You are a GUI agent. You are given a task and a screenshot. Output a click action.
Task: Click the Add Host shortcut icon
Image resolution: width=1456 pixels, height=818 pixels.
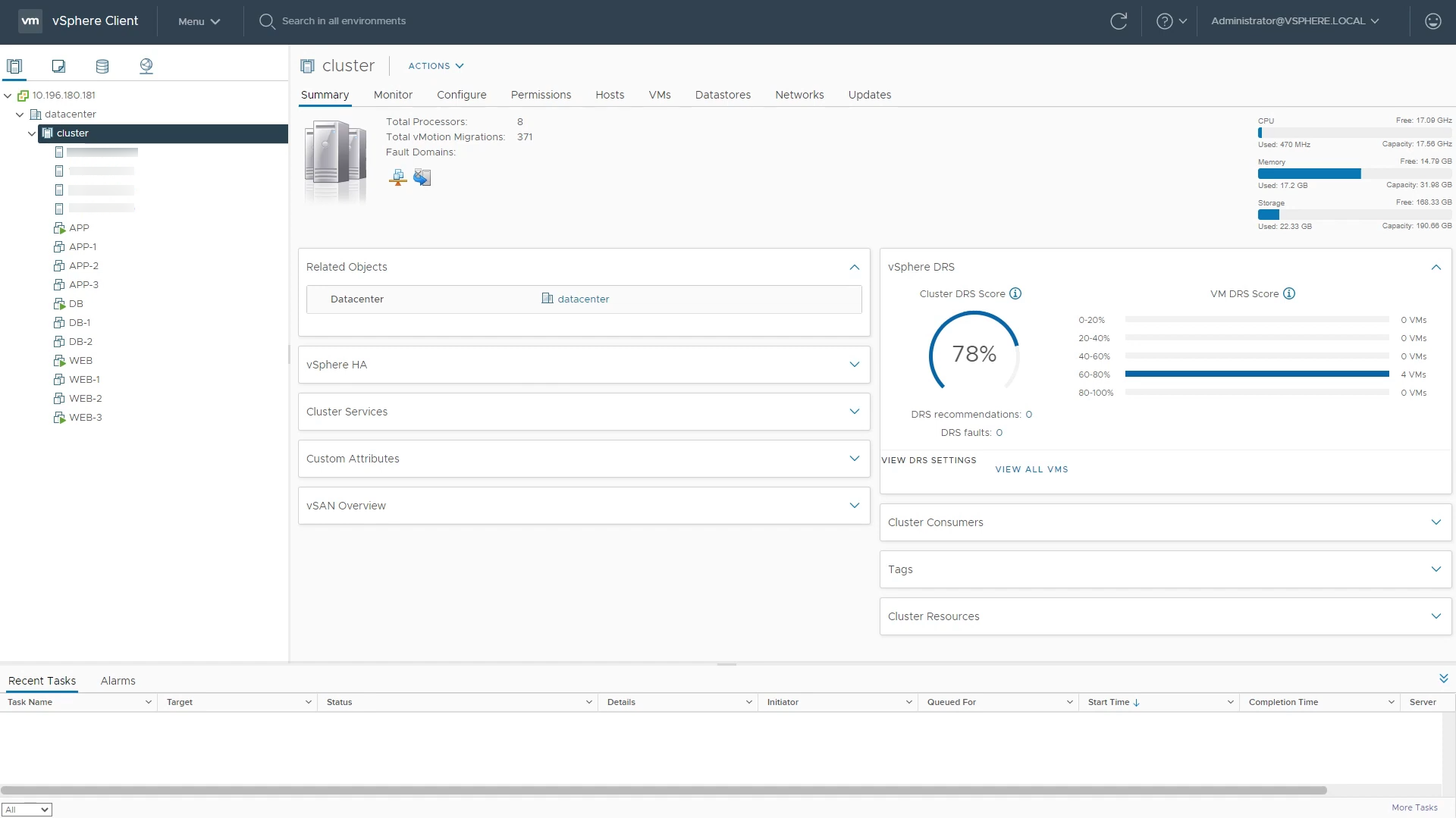tap(397, 177)
